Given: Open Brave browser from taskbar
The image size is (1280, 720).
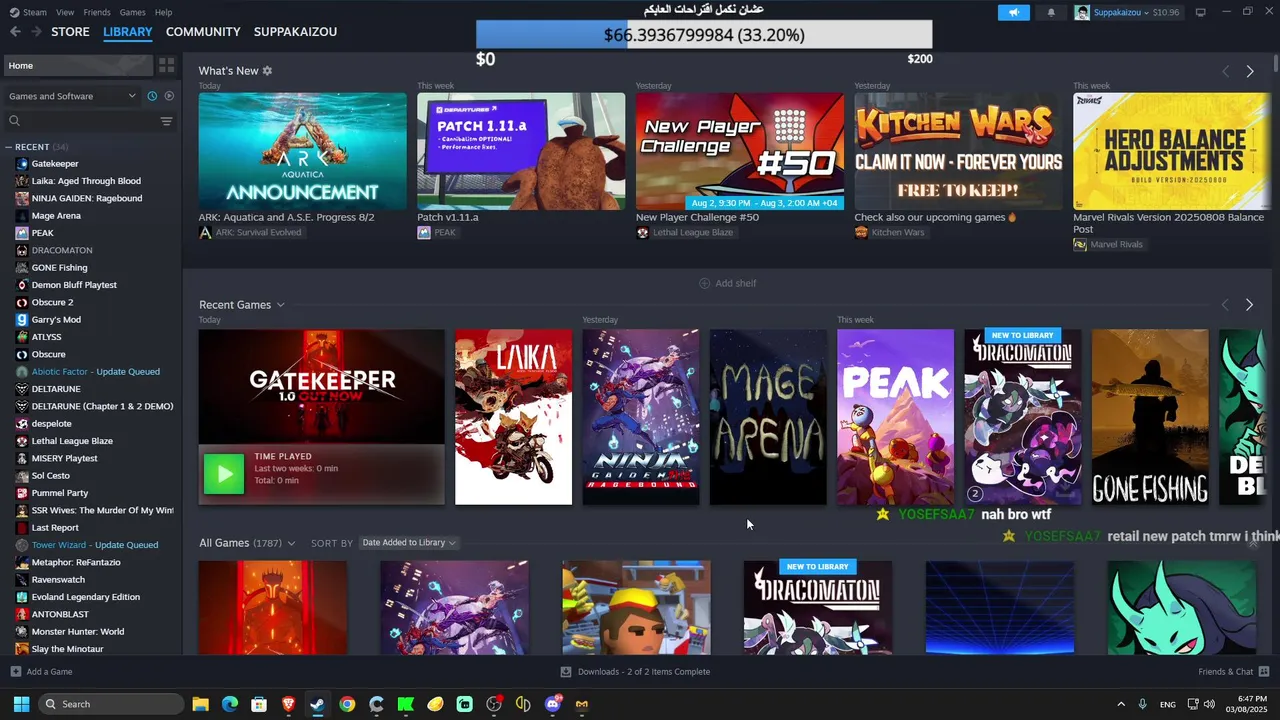Looking at the screenshot, I should click(x=288, y=704).
